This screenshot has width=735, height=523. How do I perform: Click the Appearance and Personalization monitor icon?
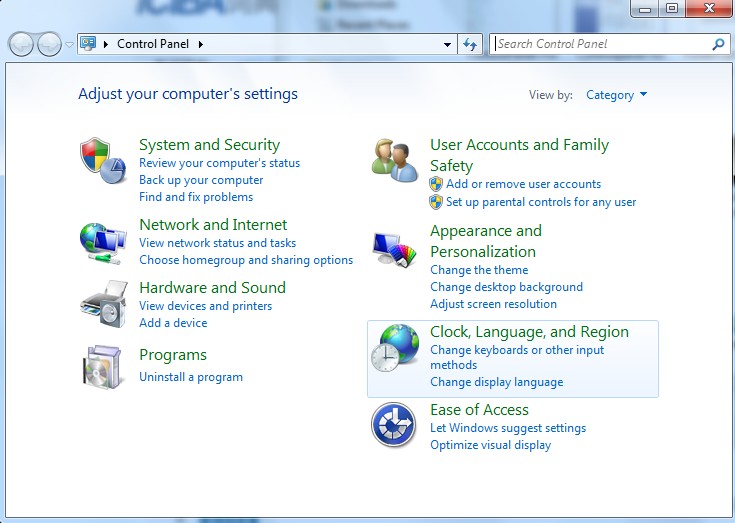[x=395, y=250]
